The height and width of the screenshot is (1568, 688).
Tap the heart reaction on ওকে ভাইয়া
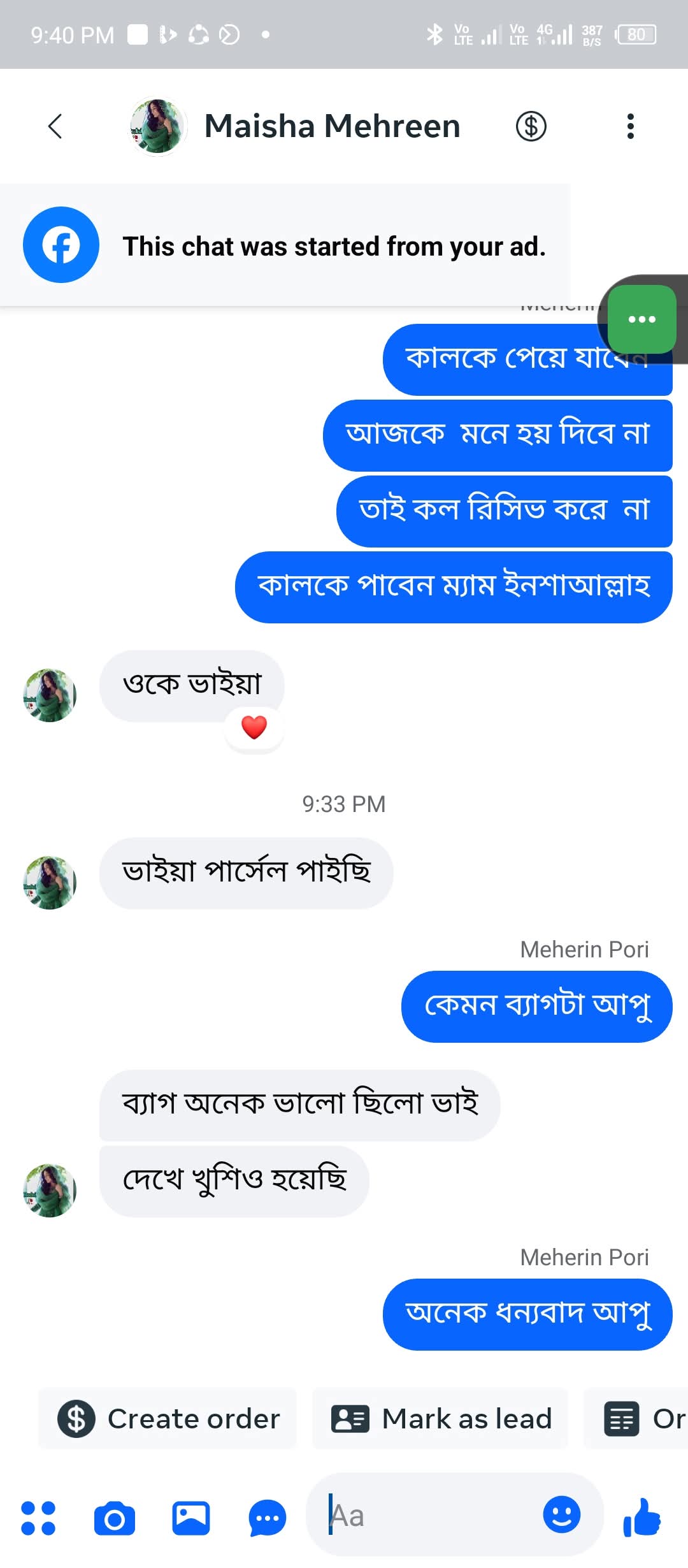pyautogui.click(x=254, y=727)
